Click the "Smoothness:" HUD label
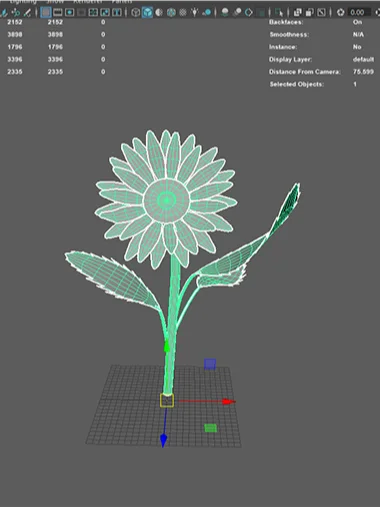 [x=289, y=35]
